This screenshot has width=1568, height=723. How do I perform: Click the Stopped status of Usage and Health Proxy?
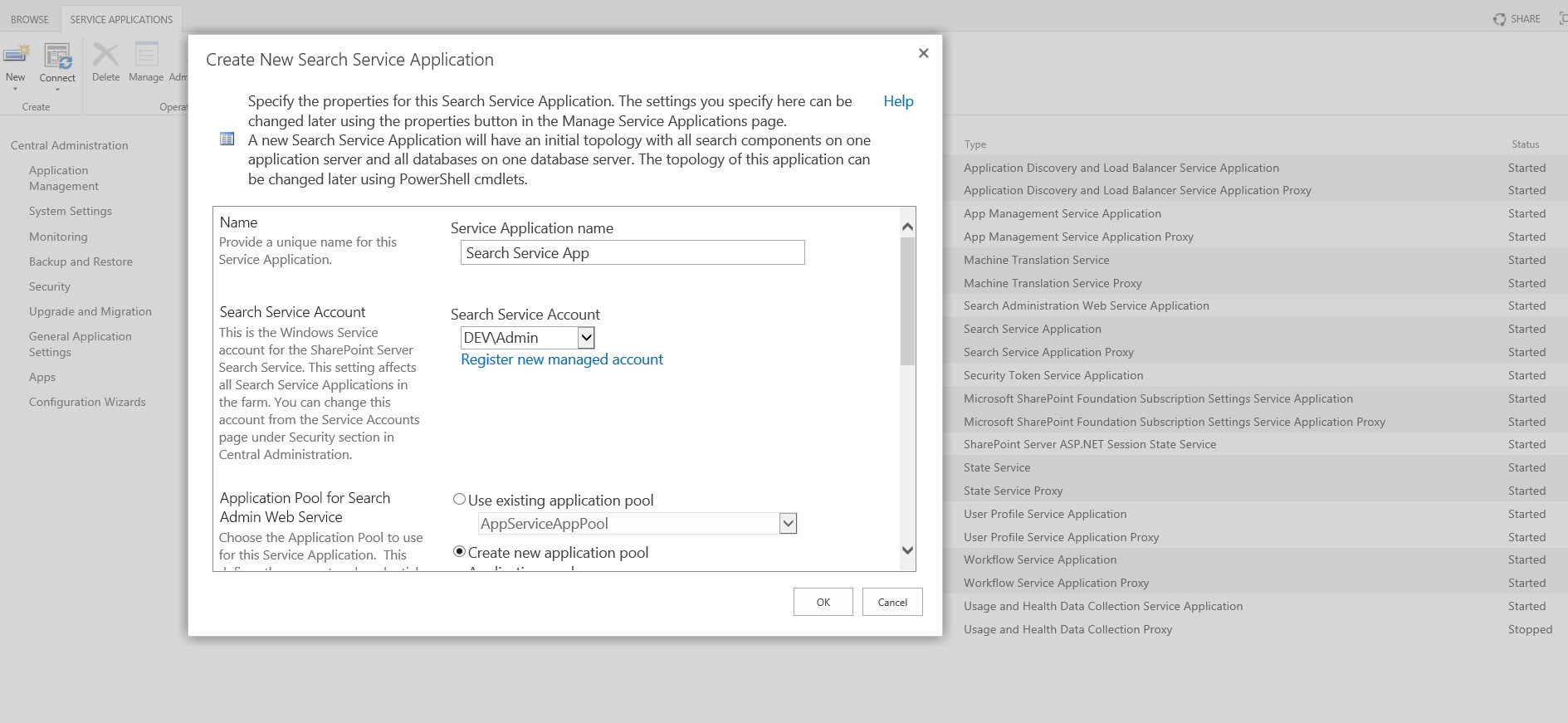point(1530,629)
